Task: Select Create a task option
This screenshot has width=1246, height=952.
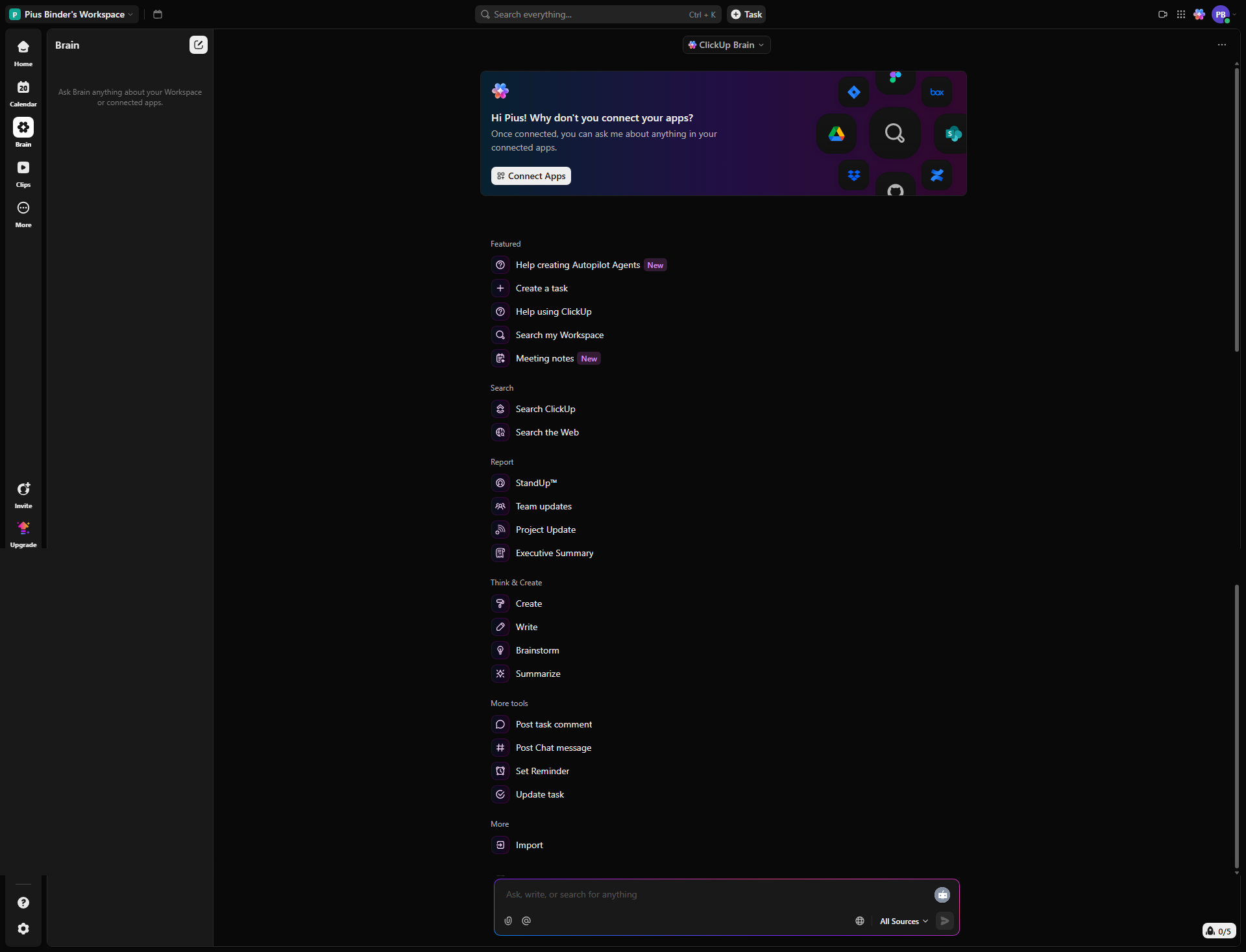Action: coord(530,288)
